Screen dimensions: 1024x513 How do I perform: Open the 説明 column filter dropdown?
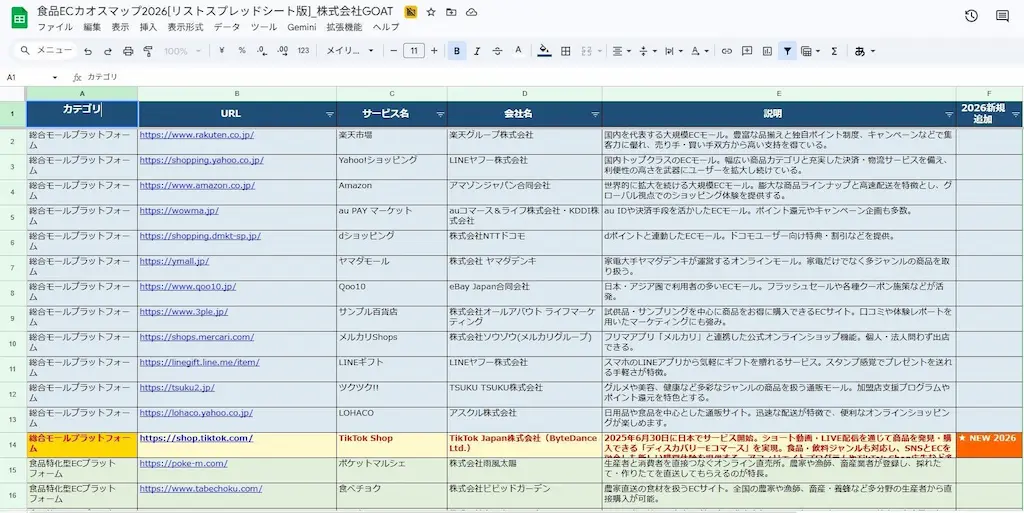tap(949, 114)
